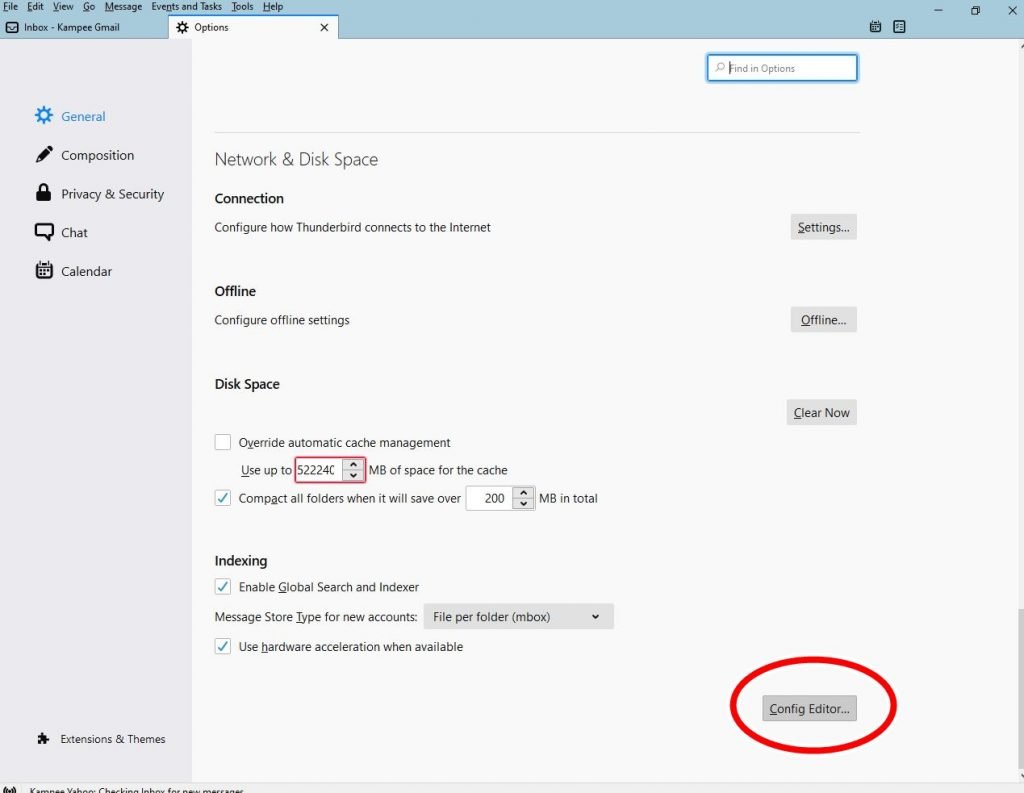Screen dimensions: 1024x793
Task: Open the Tools menu
Action: 242,7
